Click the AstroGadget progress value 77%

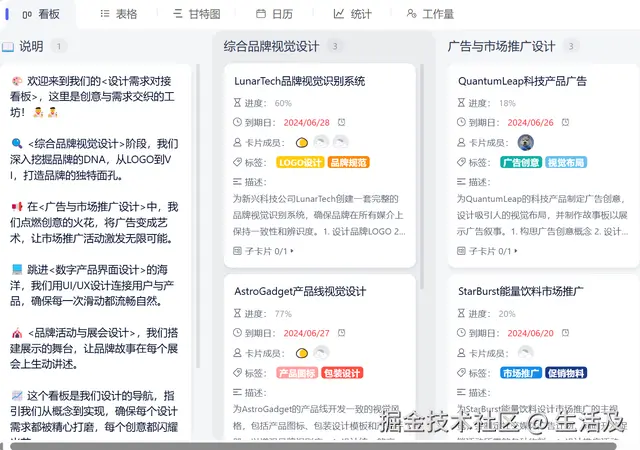pyautogui.click(x=283, y=314)
